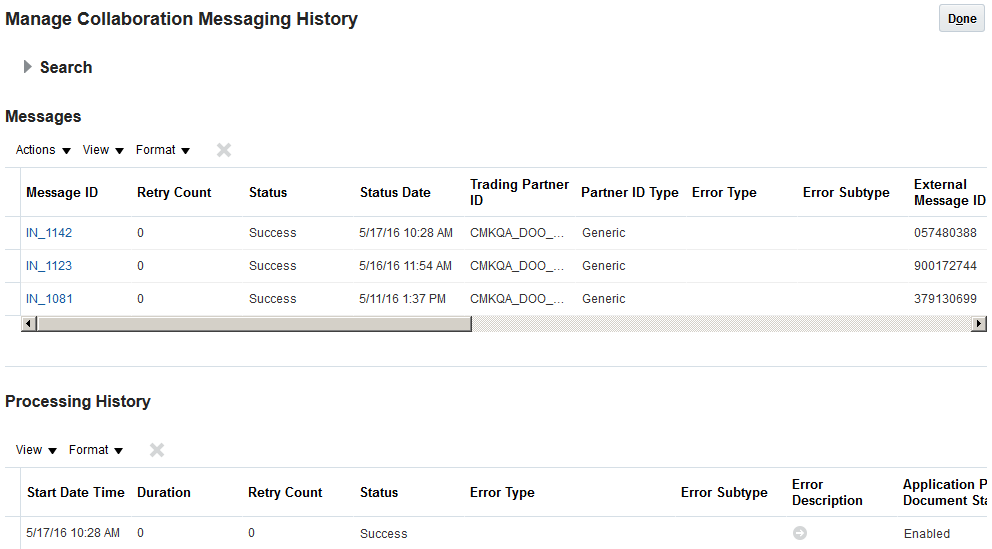Open message IN_1142 link
The height and width of the screenshot is (549, 992).
coord(49,233)
